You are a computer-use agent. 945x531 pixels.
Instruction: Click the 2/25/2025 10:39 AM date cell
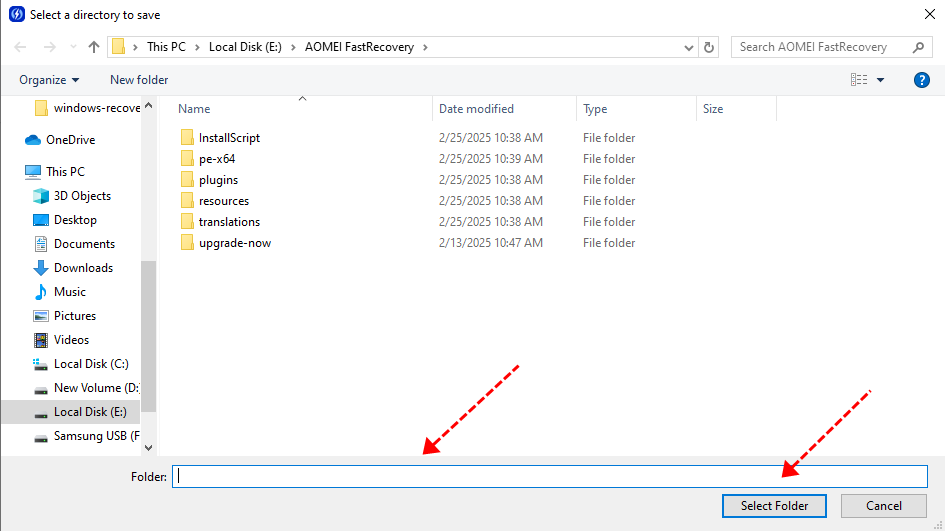coord(491,159)
